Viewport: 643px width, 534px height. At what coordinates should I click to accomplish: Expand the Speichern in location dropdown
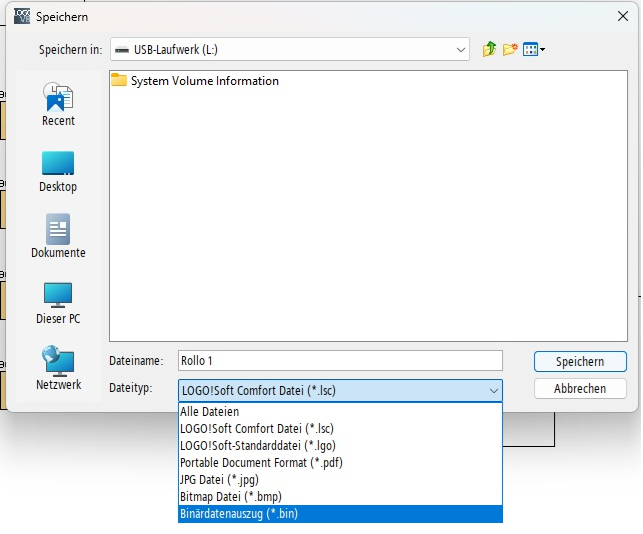(461, 50)
